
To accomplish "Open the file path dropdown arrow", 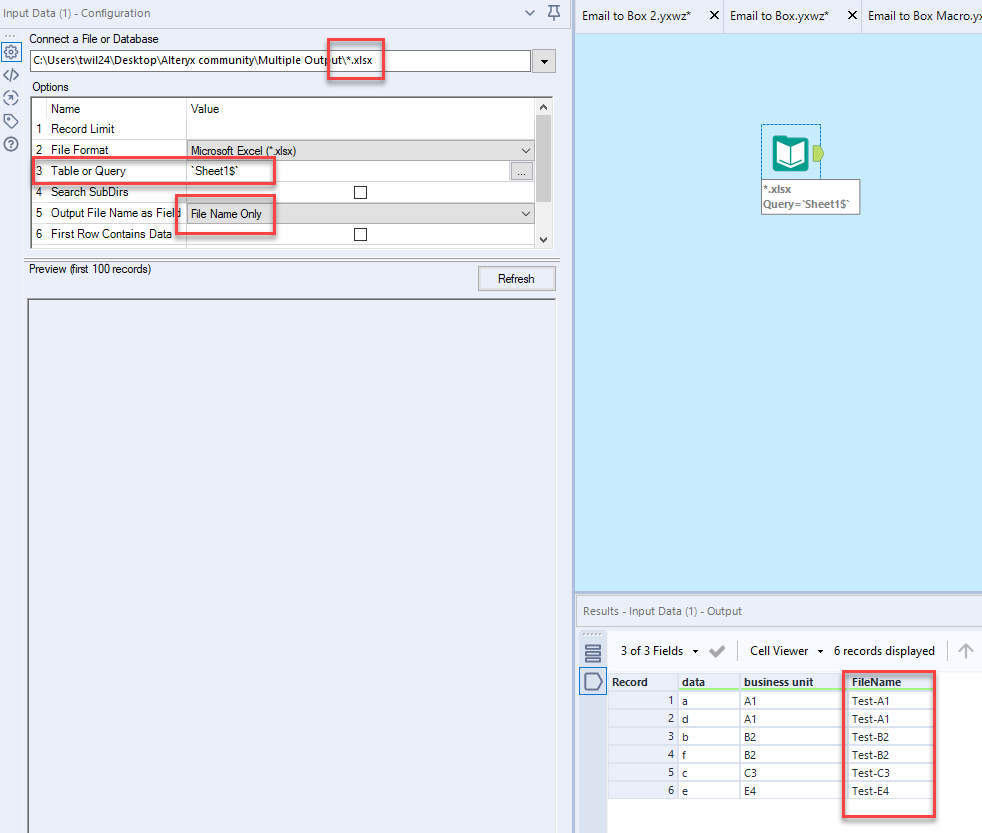I will [544, 61].
